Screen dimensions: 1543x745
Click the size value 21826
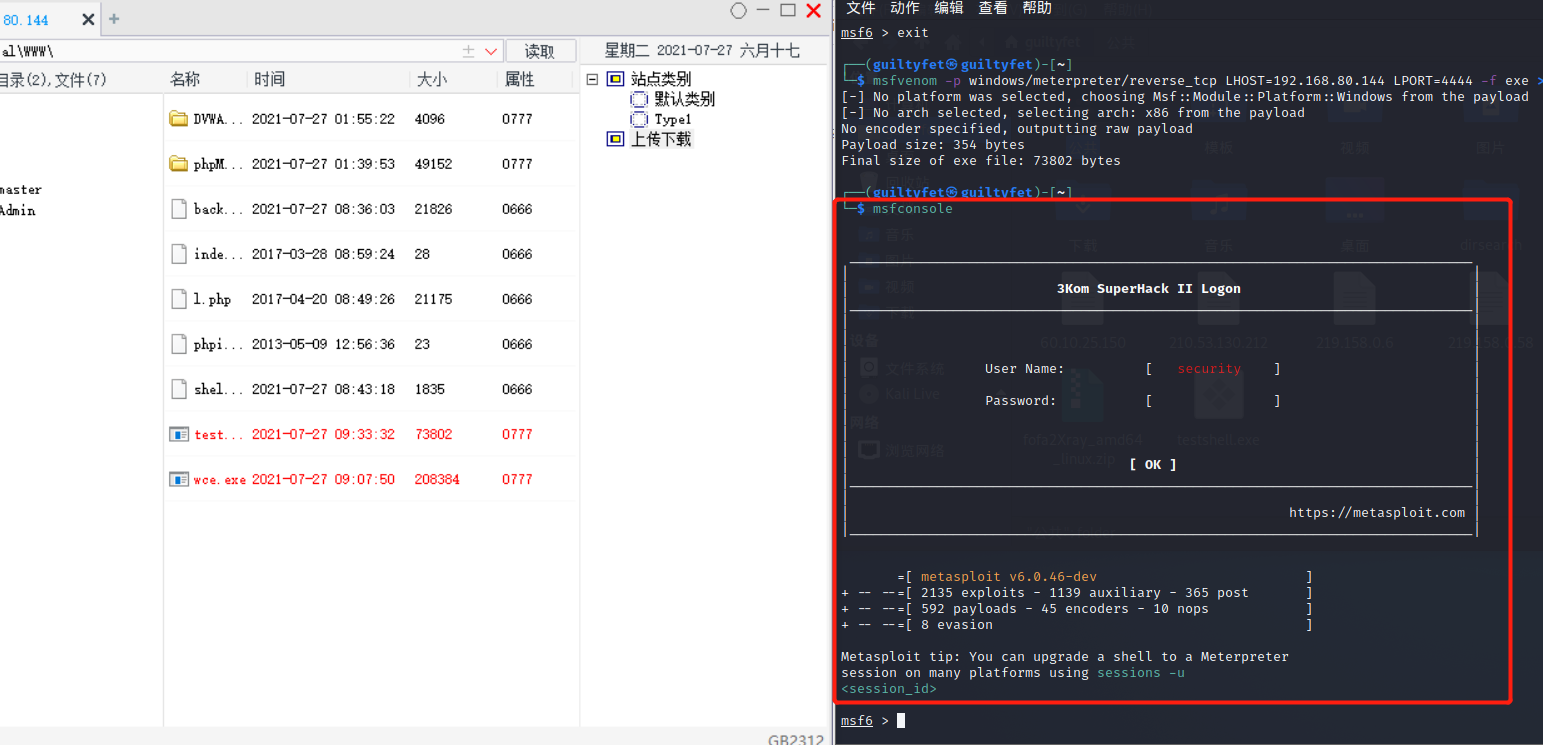433,209
